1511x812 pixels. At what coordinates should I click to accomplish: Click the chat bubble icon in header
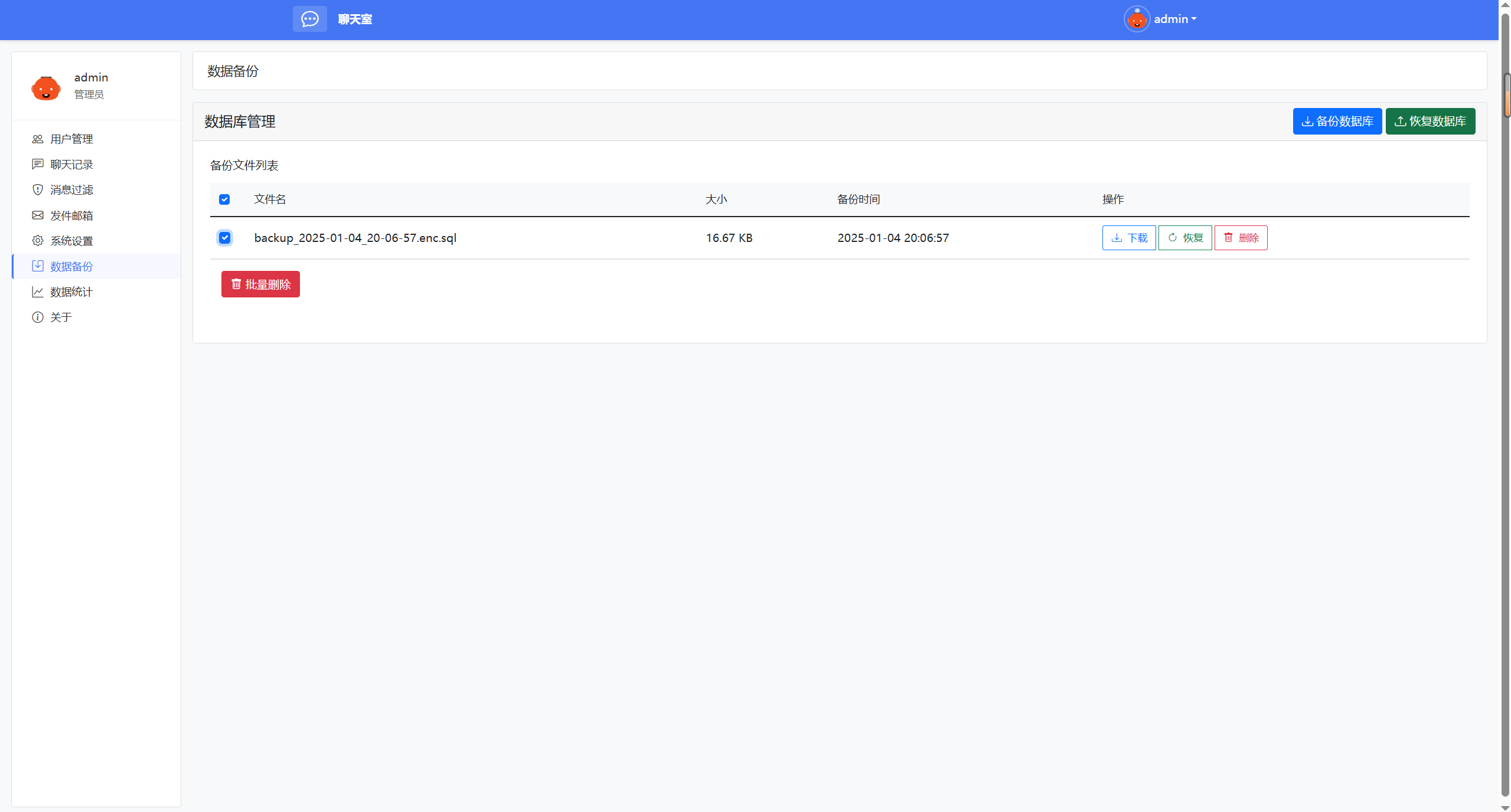point(309,19)
